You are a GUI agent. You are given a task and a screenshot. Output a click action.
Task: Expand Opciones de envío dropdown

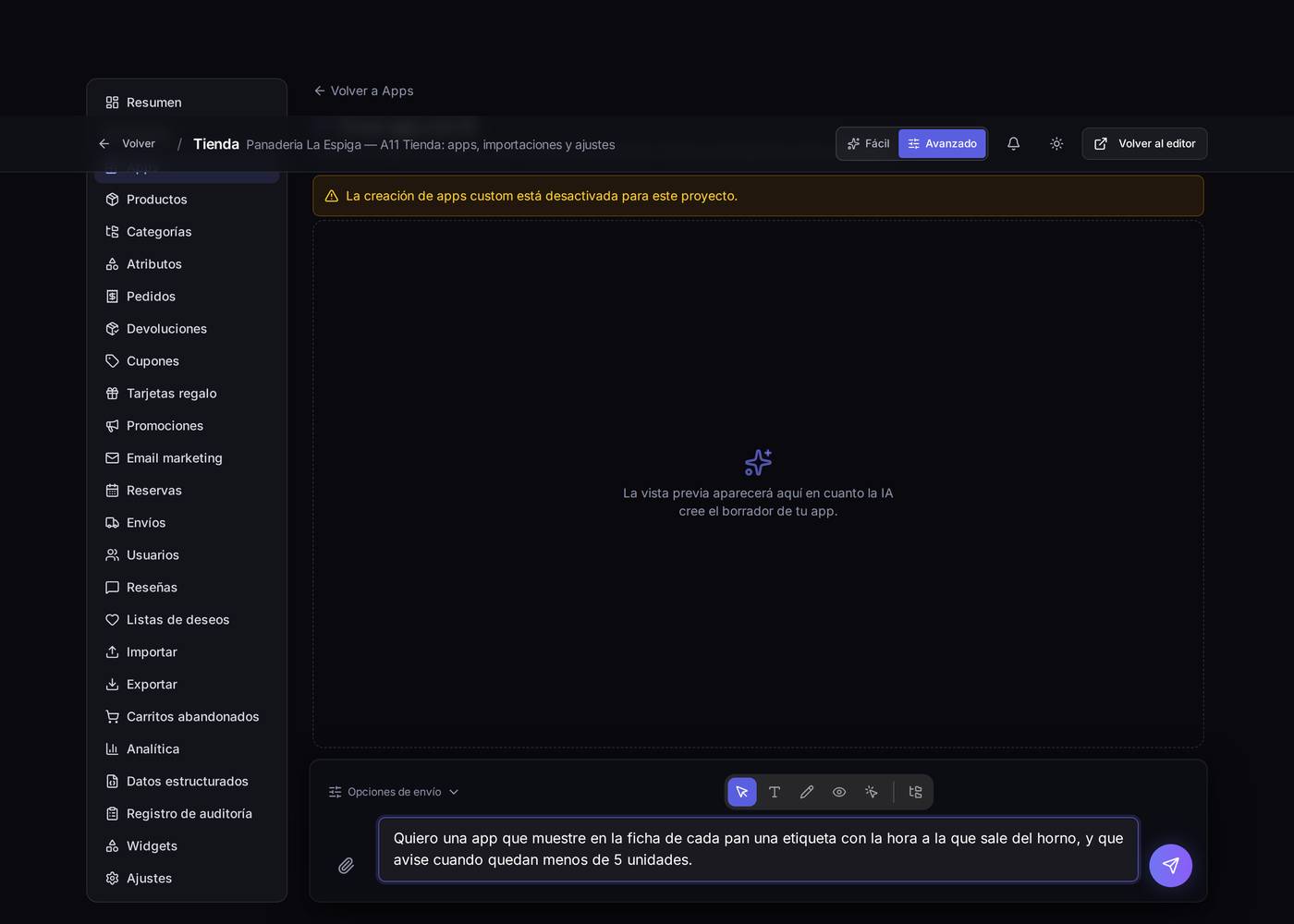pos(394,792)
